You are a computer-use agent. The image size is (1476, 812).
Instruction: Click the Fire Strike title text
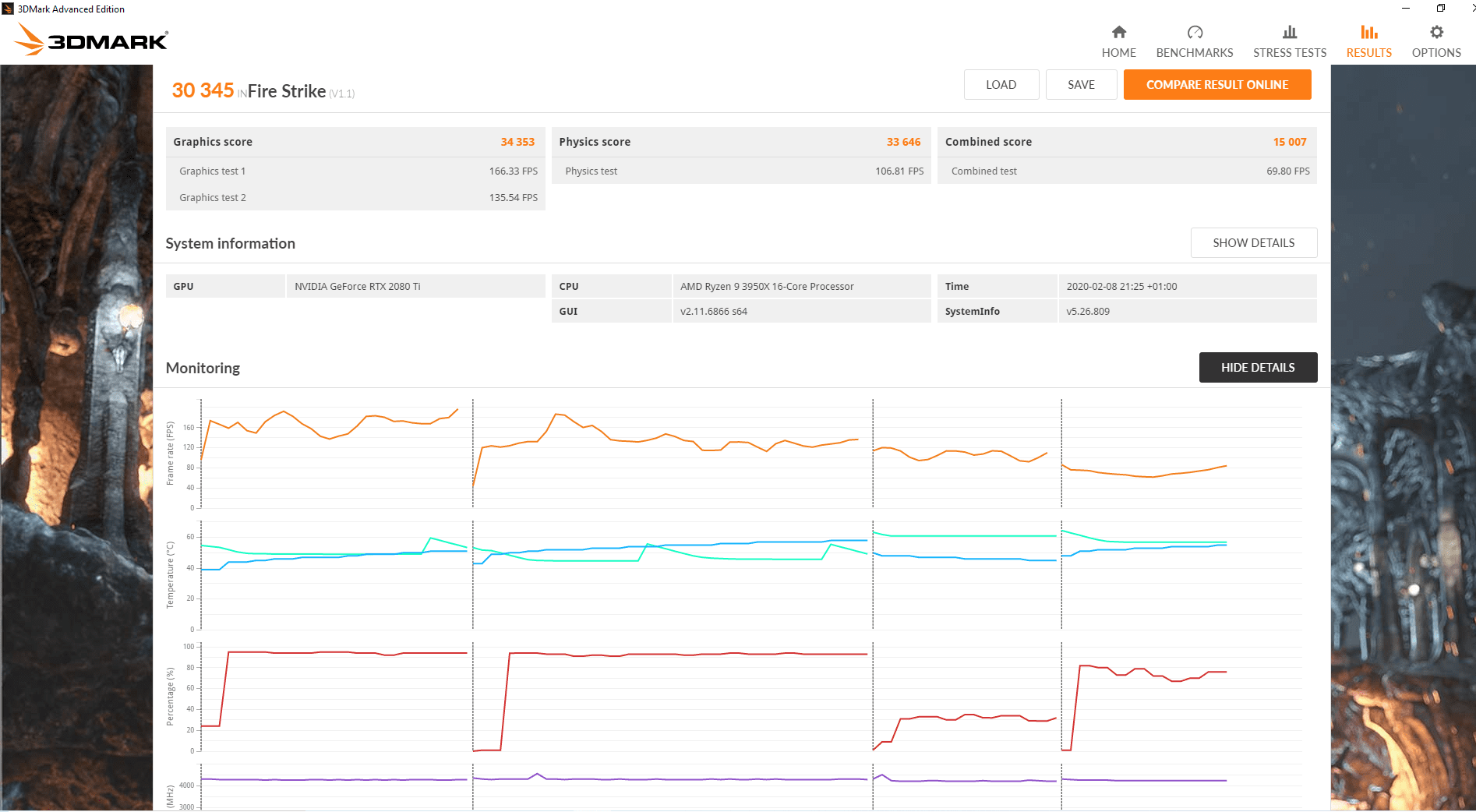[287, 92]
